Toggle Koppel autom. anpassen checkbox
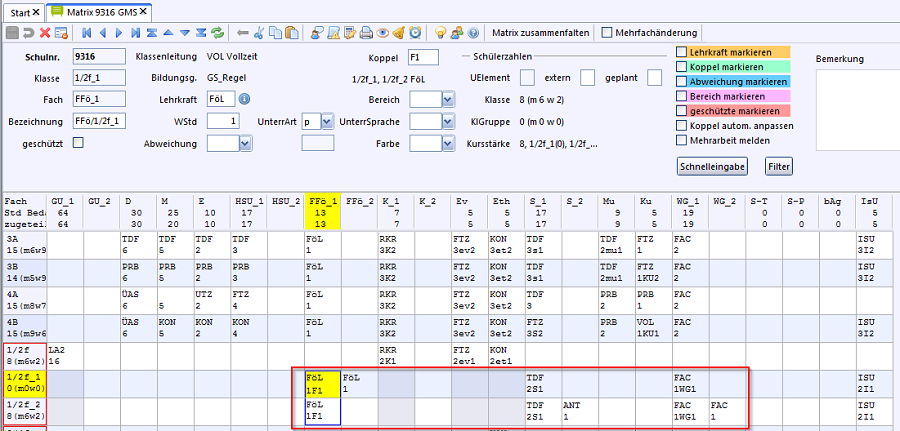 pos(681,125)
